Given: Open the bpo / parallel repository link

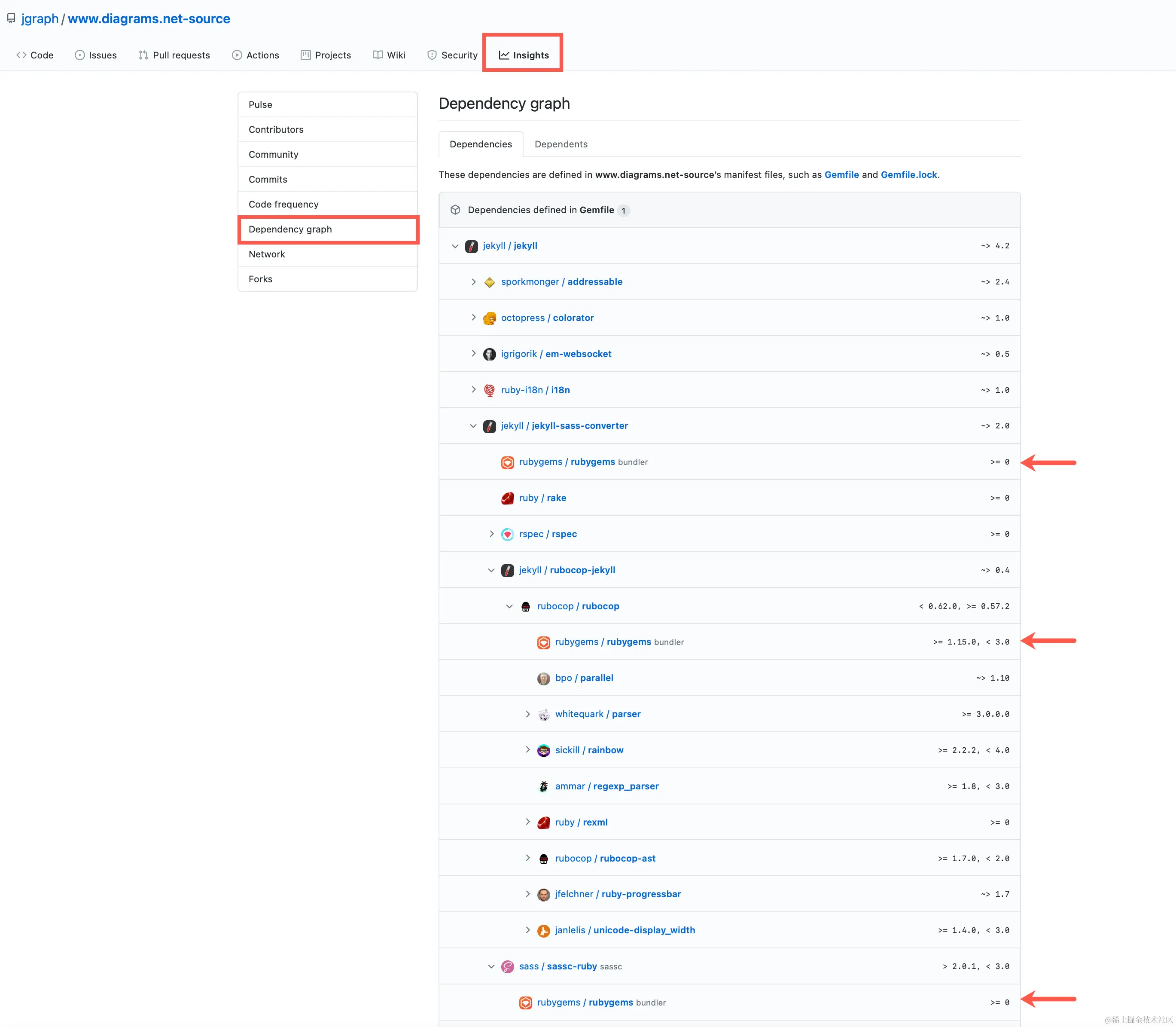Looking at the screenshot, I should pyautogui.click(x=584, y=678).
